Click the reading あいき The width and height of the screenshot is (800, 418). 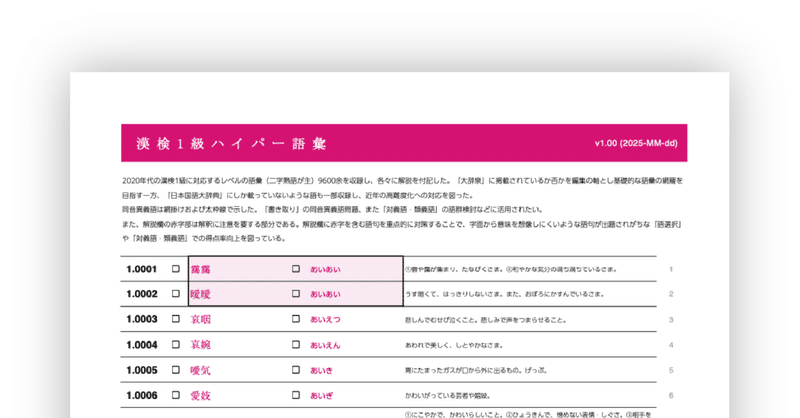(321, 371)
